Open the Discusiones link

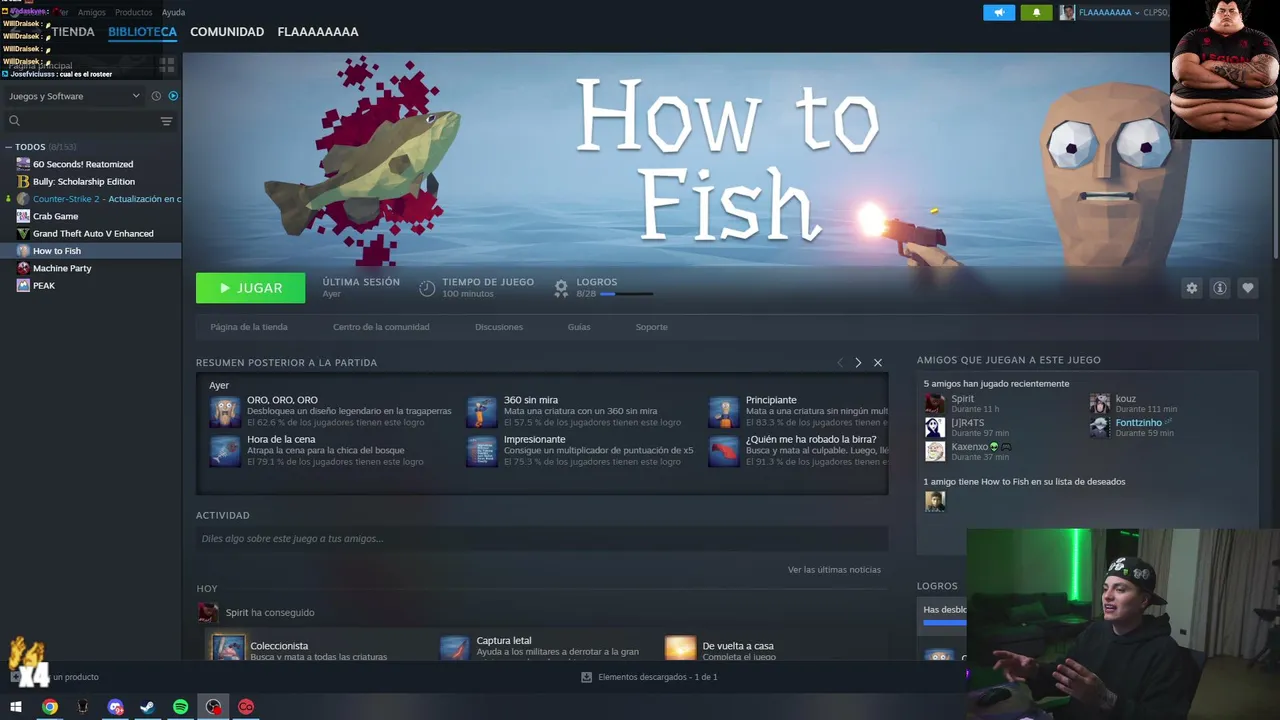(x=499, y=327)
